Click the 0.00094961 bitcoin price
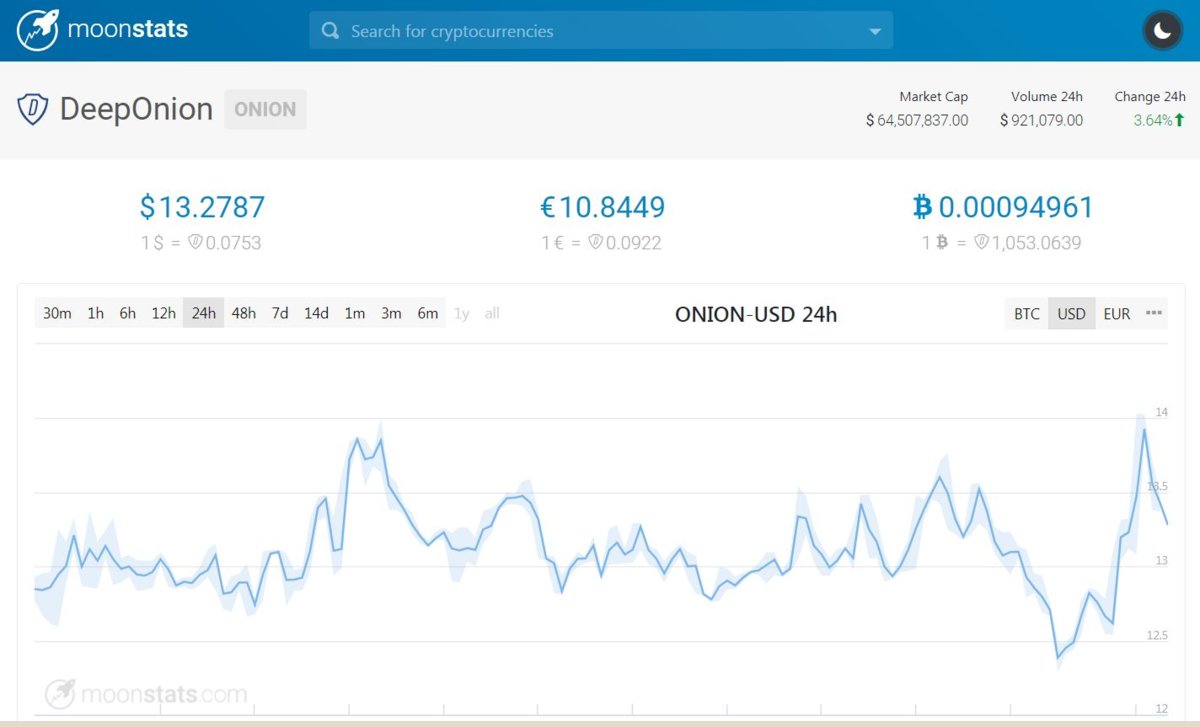 [1003, 207]
